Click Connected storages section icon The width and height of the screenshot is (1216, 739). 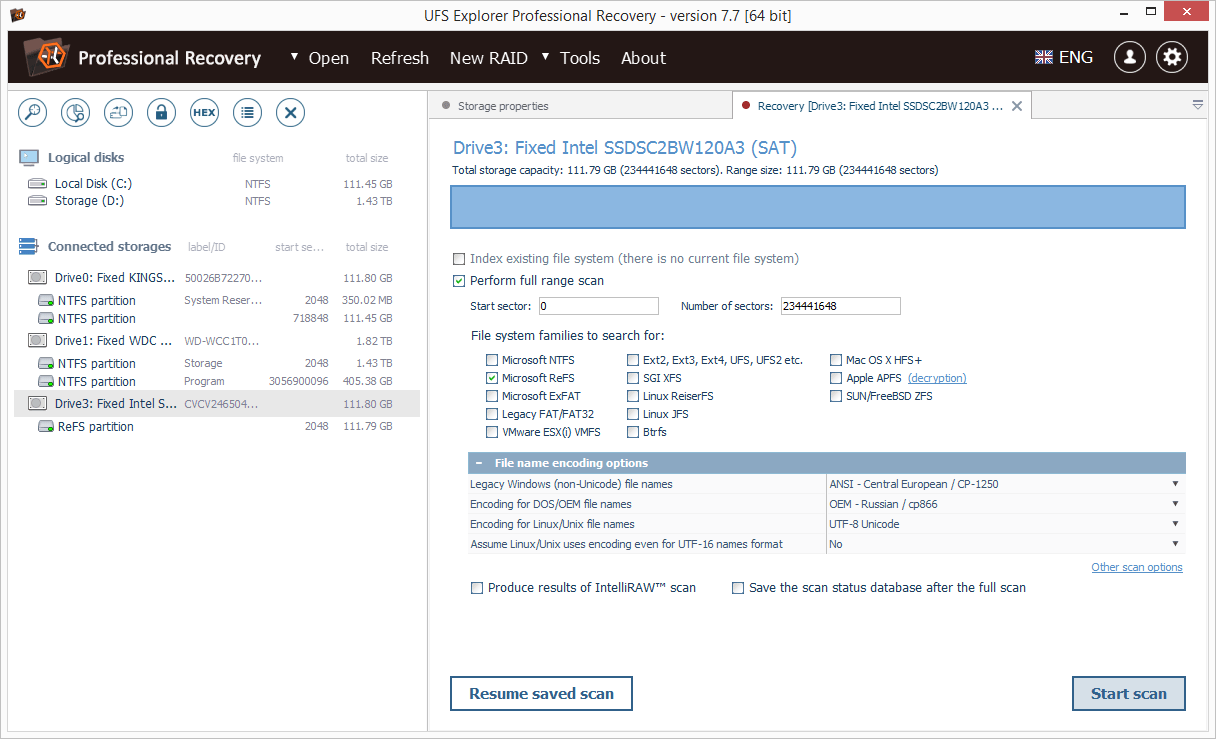[x=28, y=246]
